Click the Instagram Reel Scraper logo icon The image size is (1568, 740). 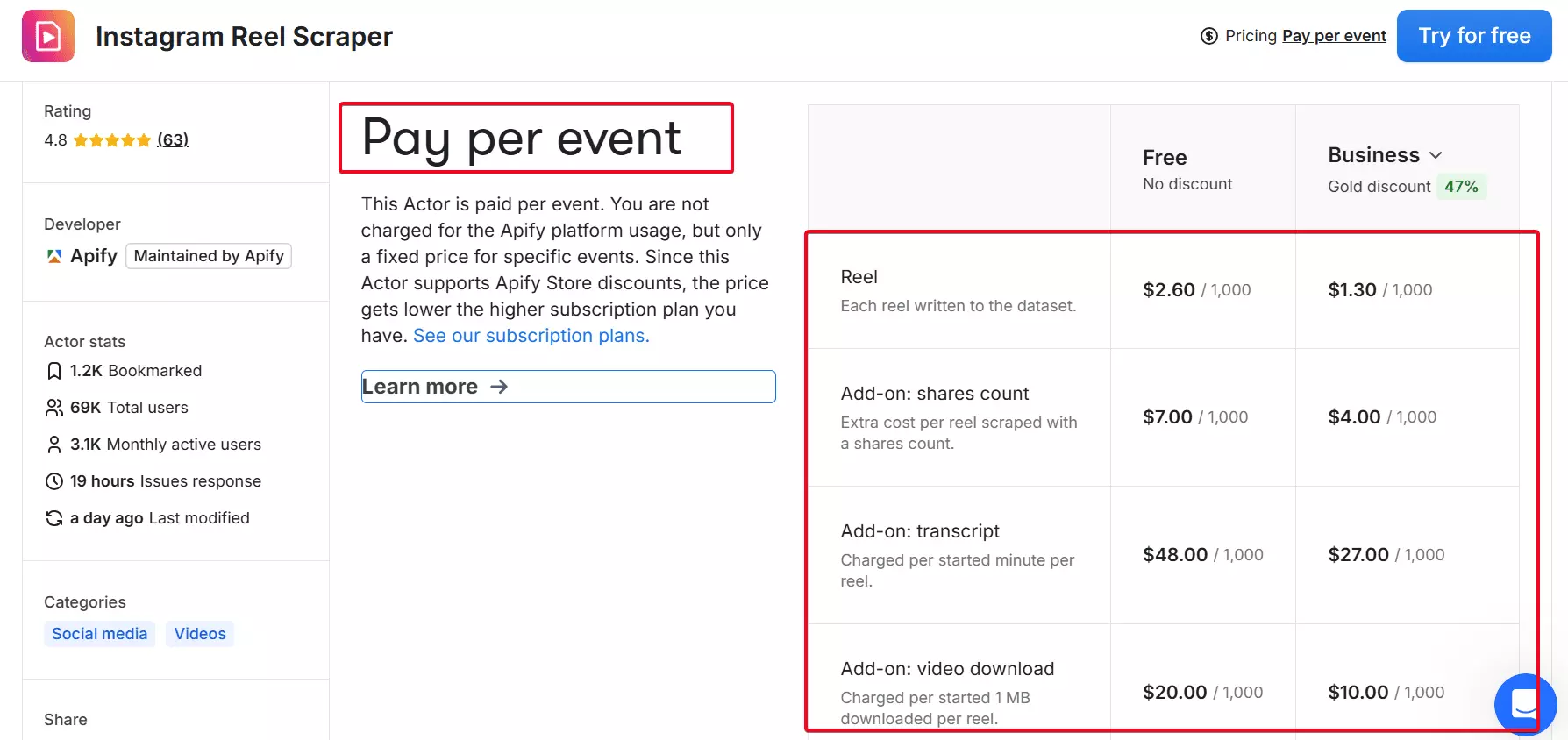(48, 36)
